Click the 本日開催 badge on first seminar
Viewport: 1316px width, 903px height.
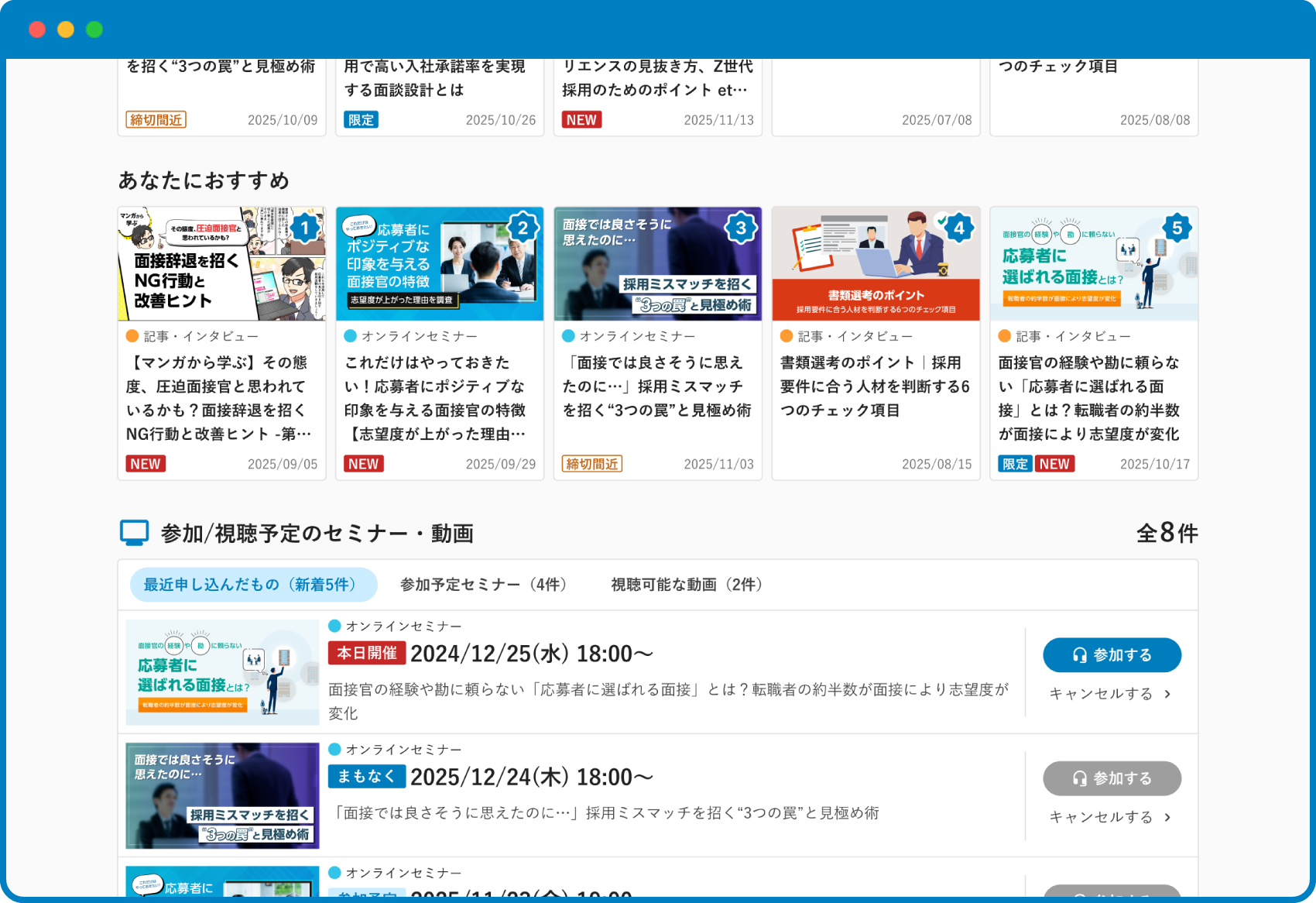pos(366,653)
